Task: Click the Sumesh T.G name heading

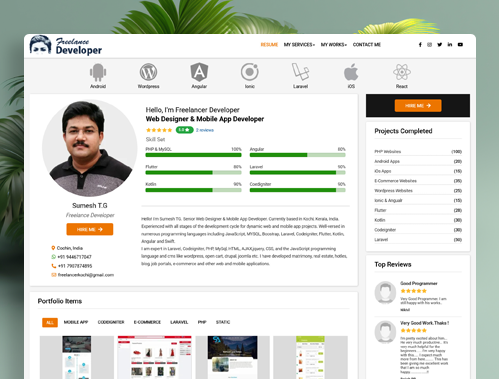Action: (x=90, y=206)
